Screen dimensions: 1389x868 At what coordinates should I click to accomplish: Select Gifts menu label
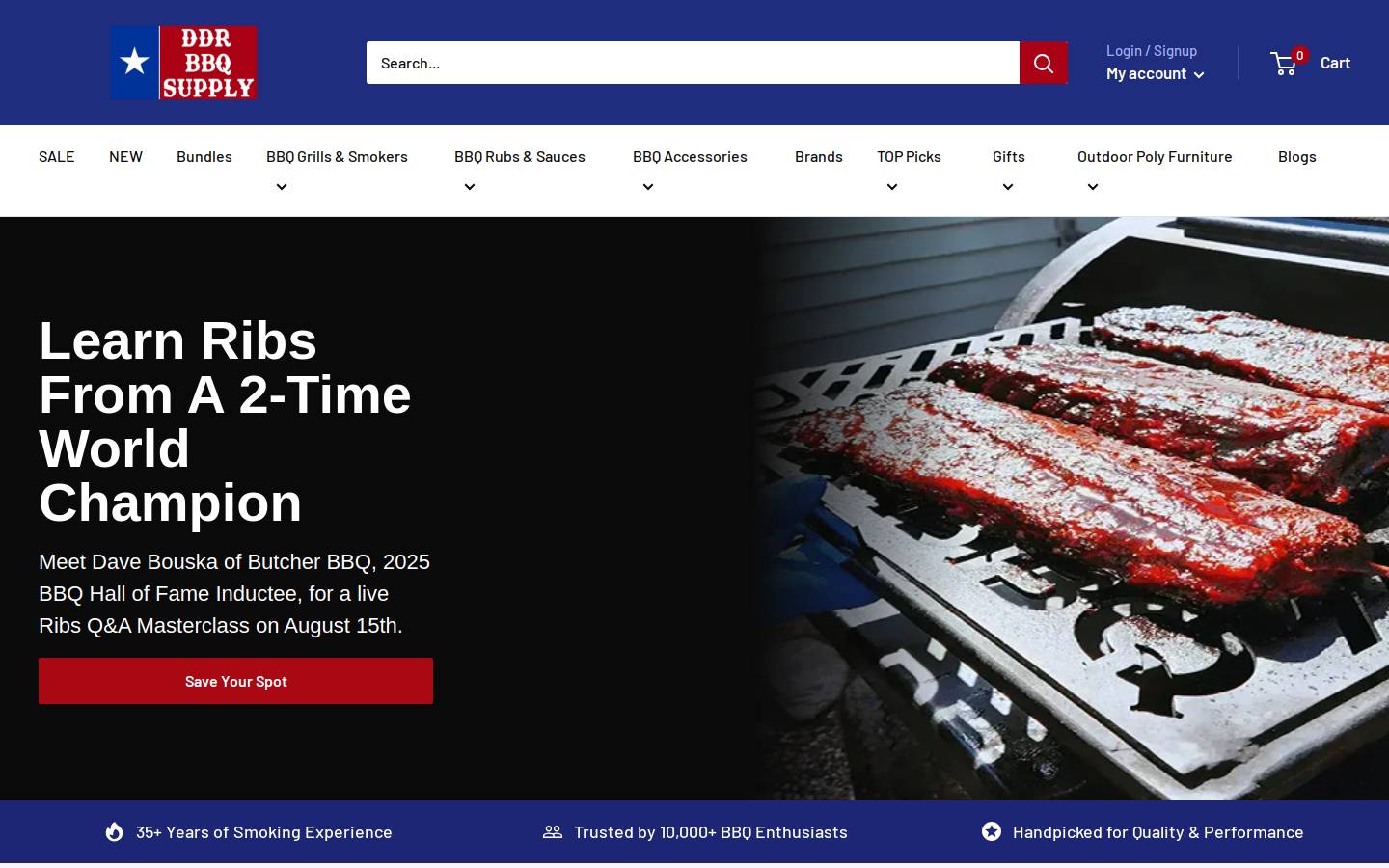point(1009,156)
